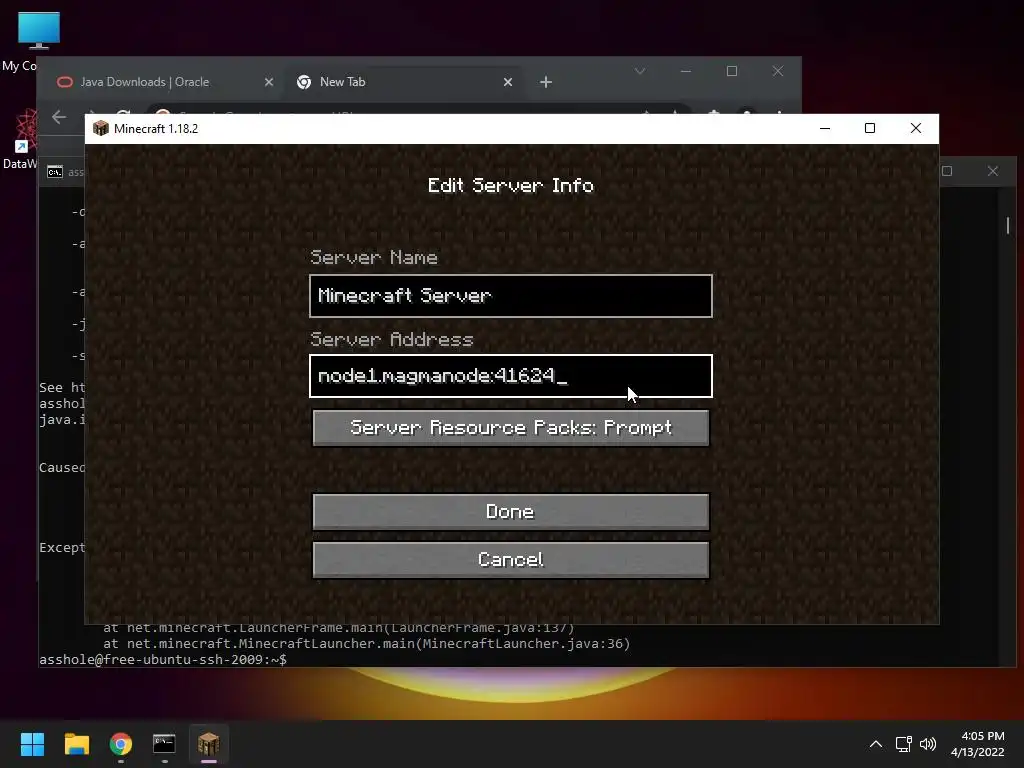Open Chrome from the taskbar

(x=121, y=744)
